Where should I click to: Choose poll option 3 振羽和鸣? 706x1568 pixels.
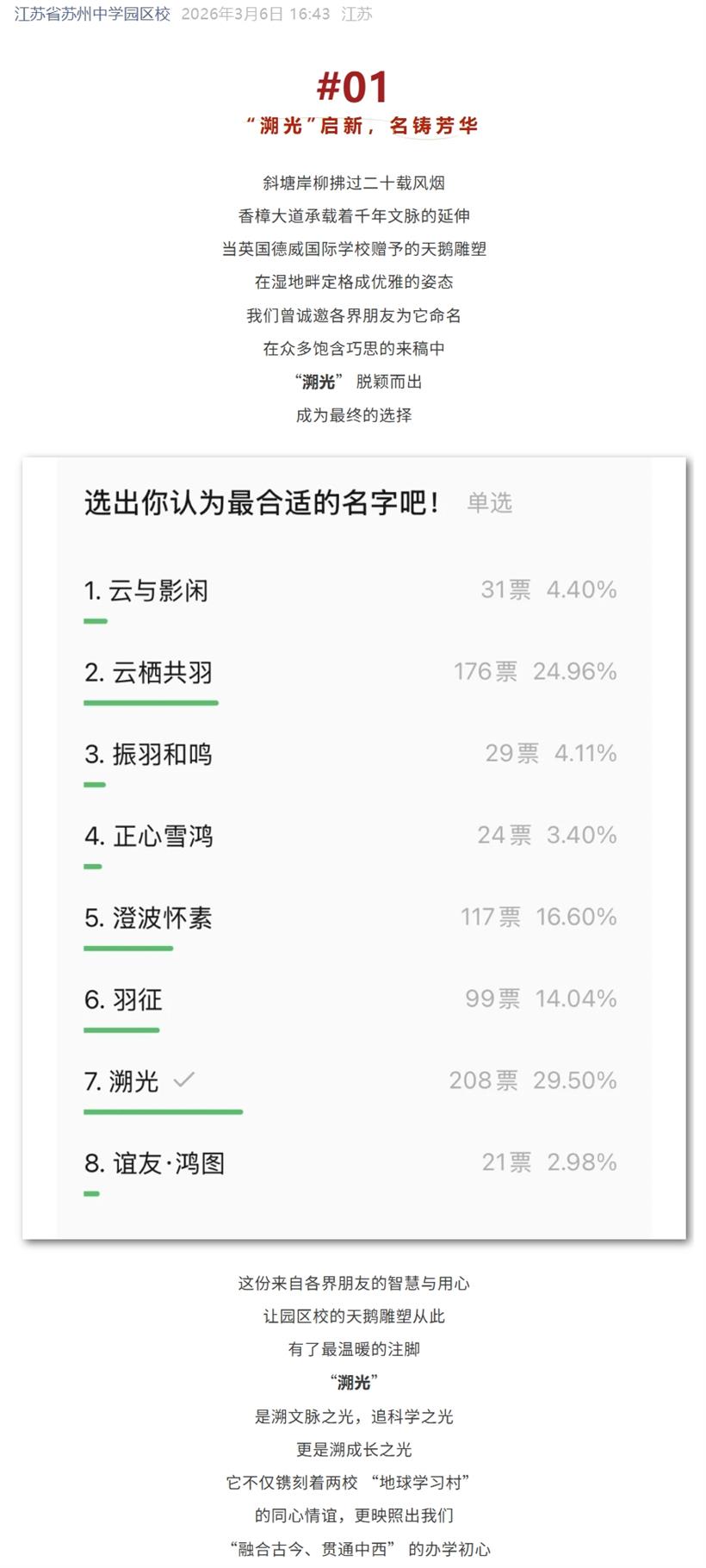148,755
